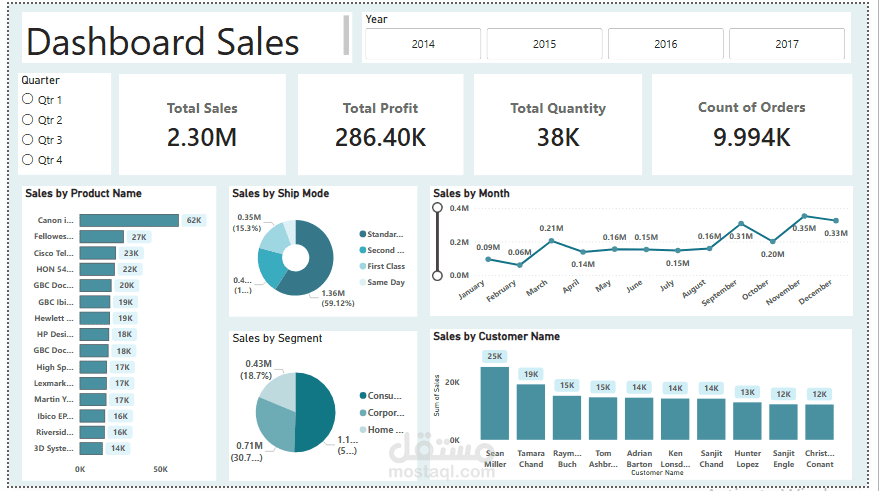
Task: Click the Total Sales 2.30M card
Action: coord(202,125)
